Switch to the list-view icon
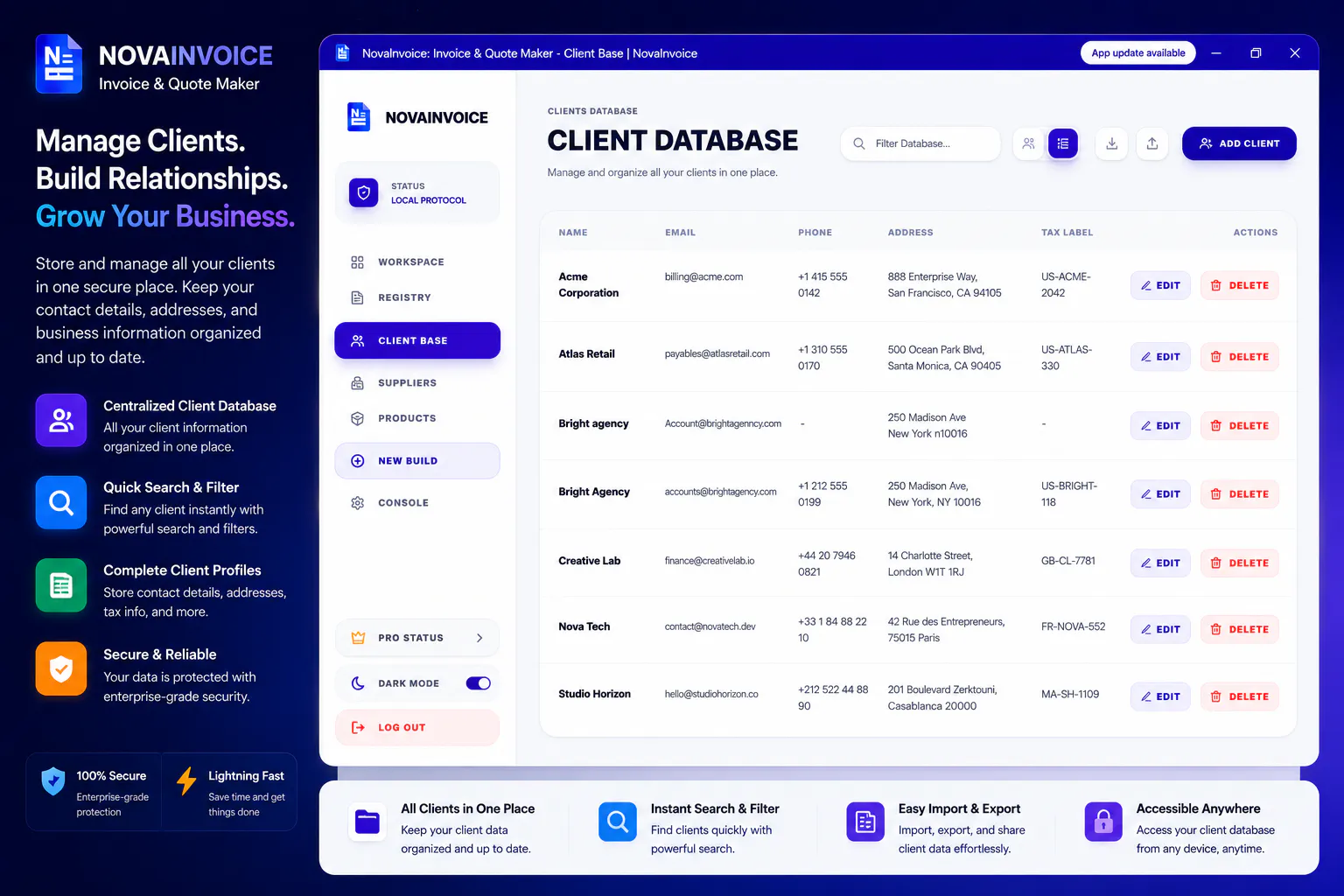The width and height of the screenshot is (1344, 896). click(1062, 143)
